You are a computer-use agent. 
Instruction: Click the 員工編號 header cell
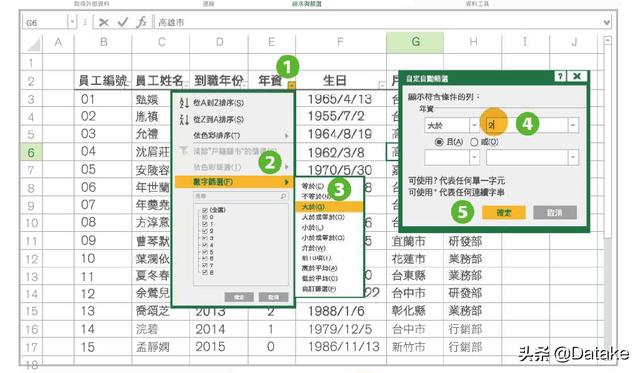(x=103, y=81)
